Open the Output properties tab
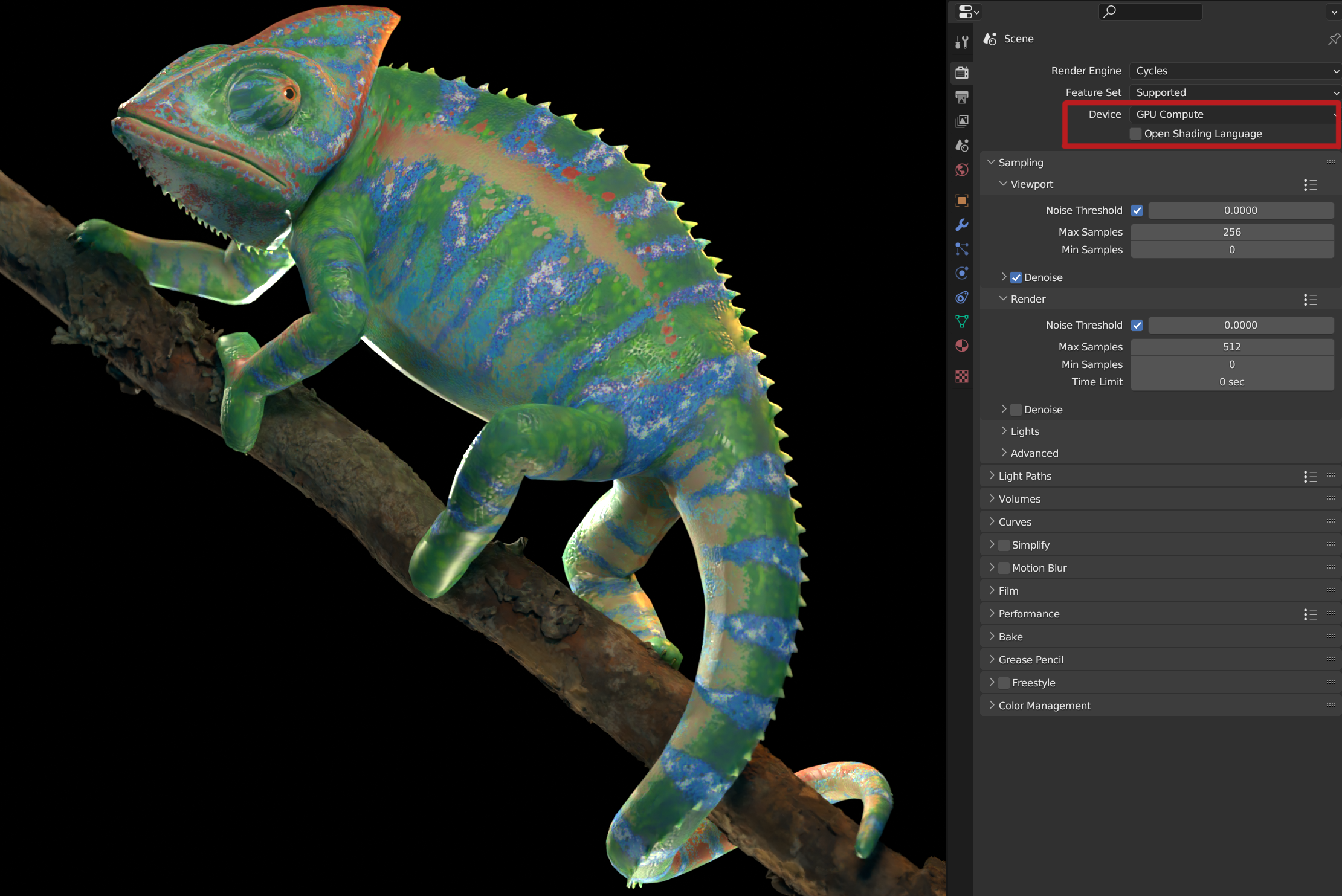1342x896 pixels. pyautogui.click(x=961, y=97)
